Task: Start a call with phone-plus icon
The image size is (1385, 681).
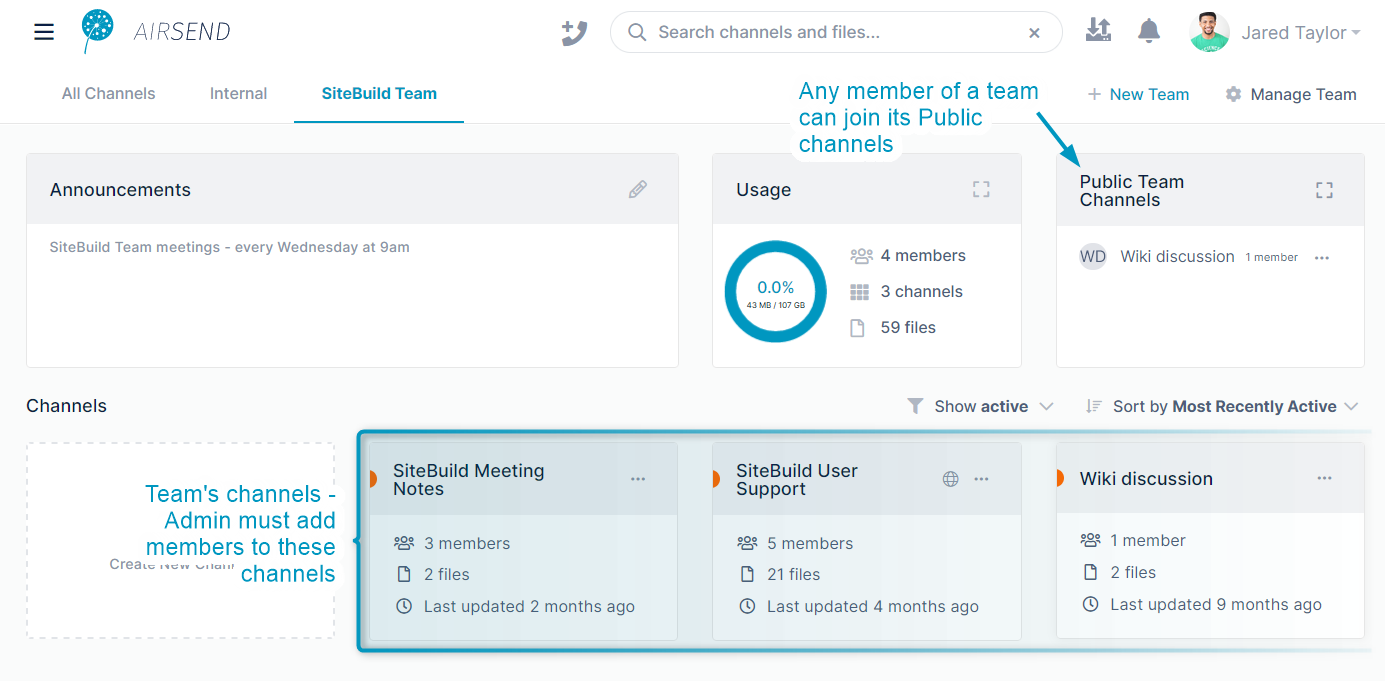Action: click(x=574, y=33)
